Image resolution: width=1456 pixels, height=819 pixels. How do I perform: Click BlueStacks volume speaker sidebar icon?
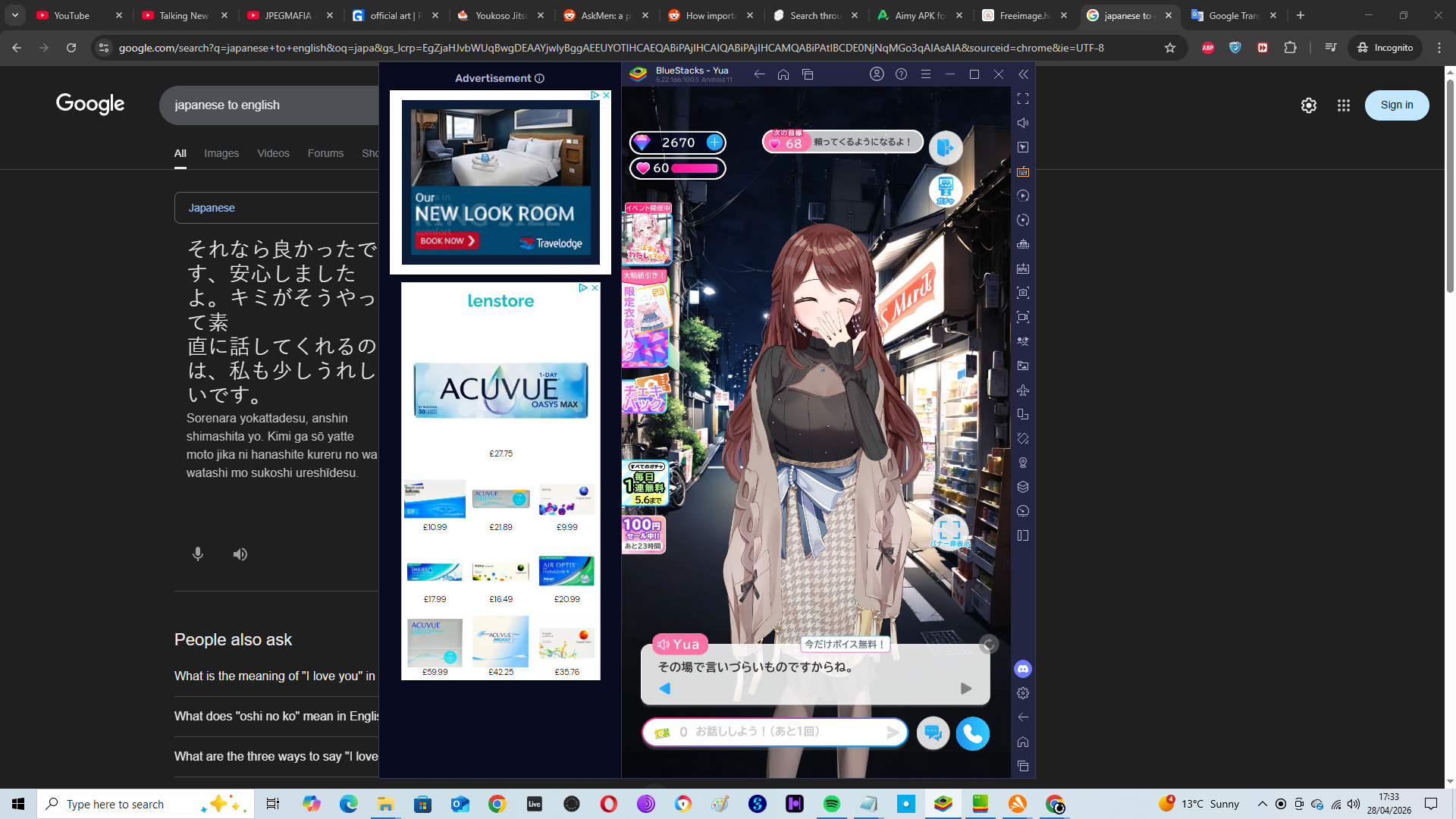(1023, 123)
